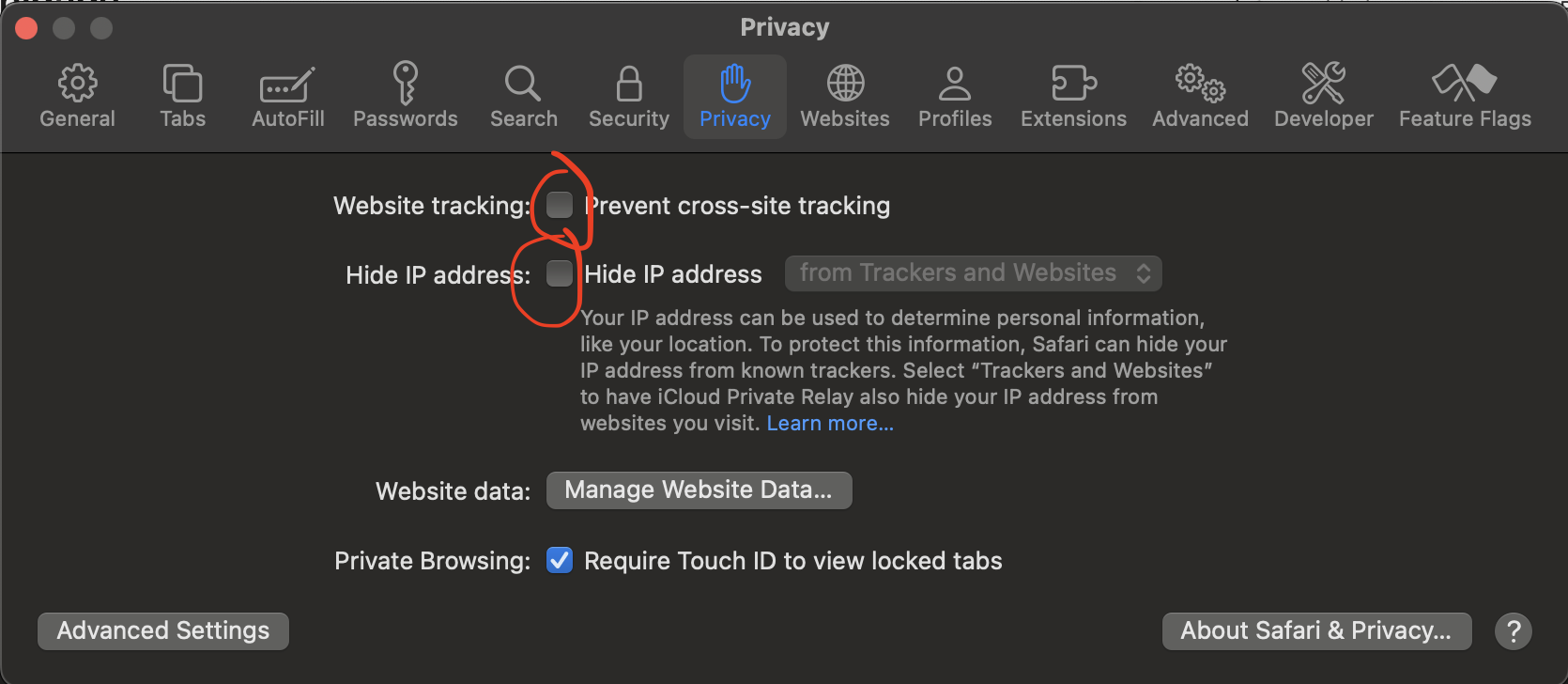This screenshot has height=684, width=1568.
Task: Open the Websites globe icon
Action: [845, 85]
